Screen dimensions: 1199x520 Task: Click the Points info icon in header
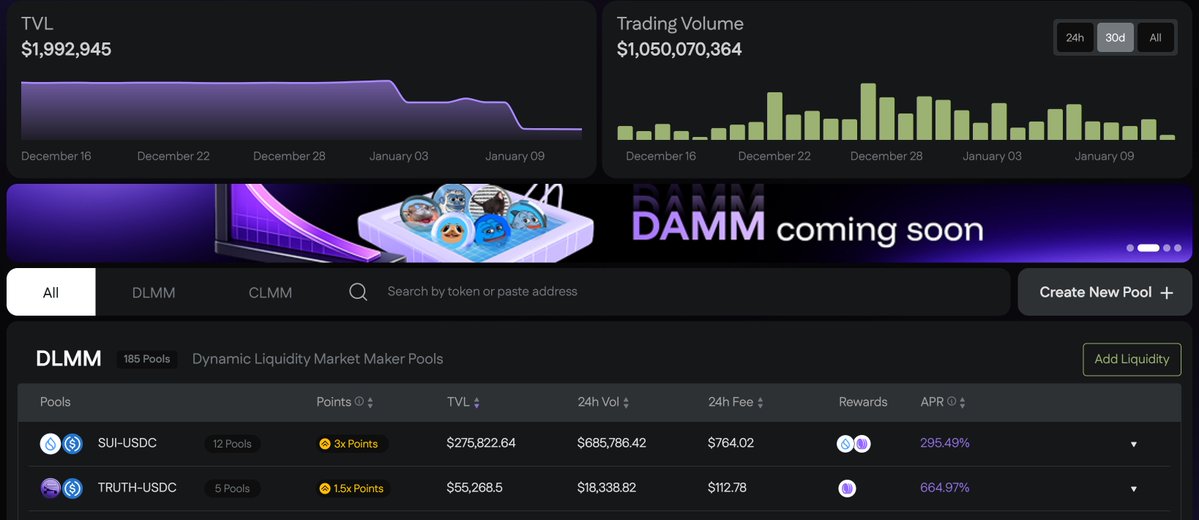point(359,402)
